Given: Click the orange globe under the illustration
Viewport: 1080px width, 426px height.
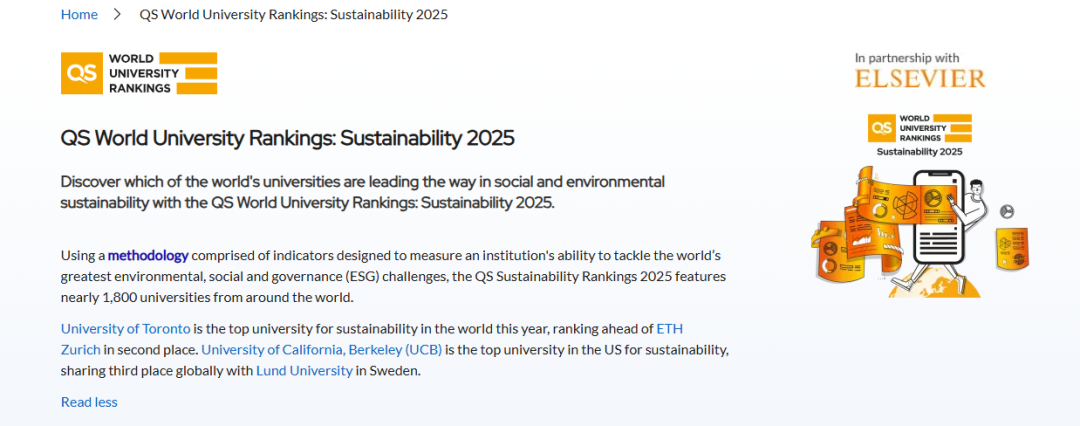Looking at the screenshot, I should [934, 284].
